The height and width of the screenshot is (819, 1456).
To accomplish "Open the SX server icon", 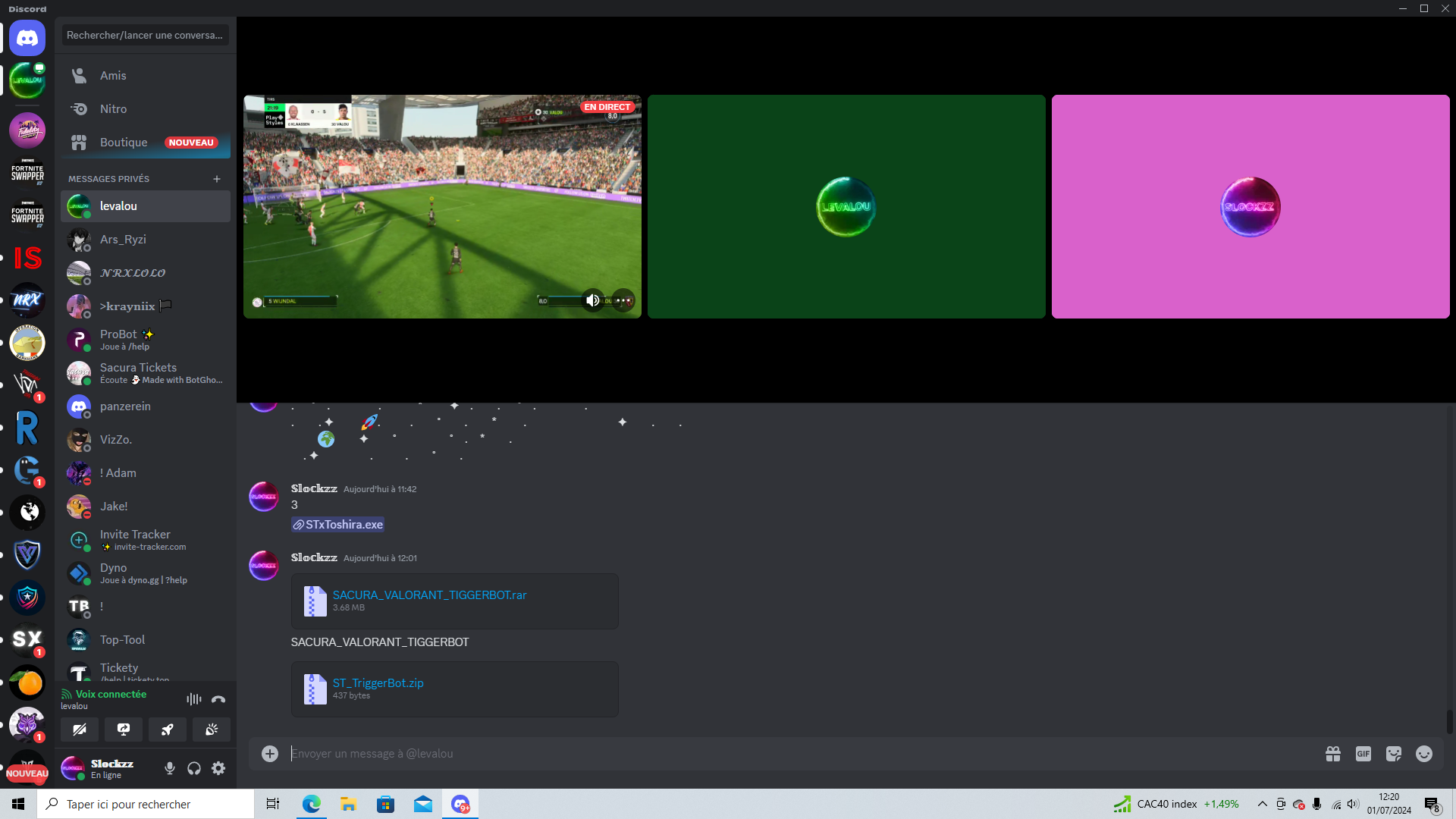I will pos(27,640).
